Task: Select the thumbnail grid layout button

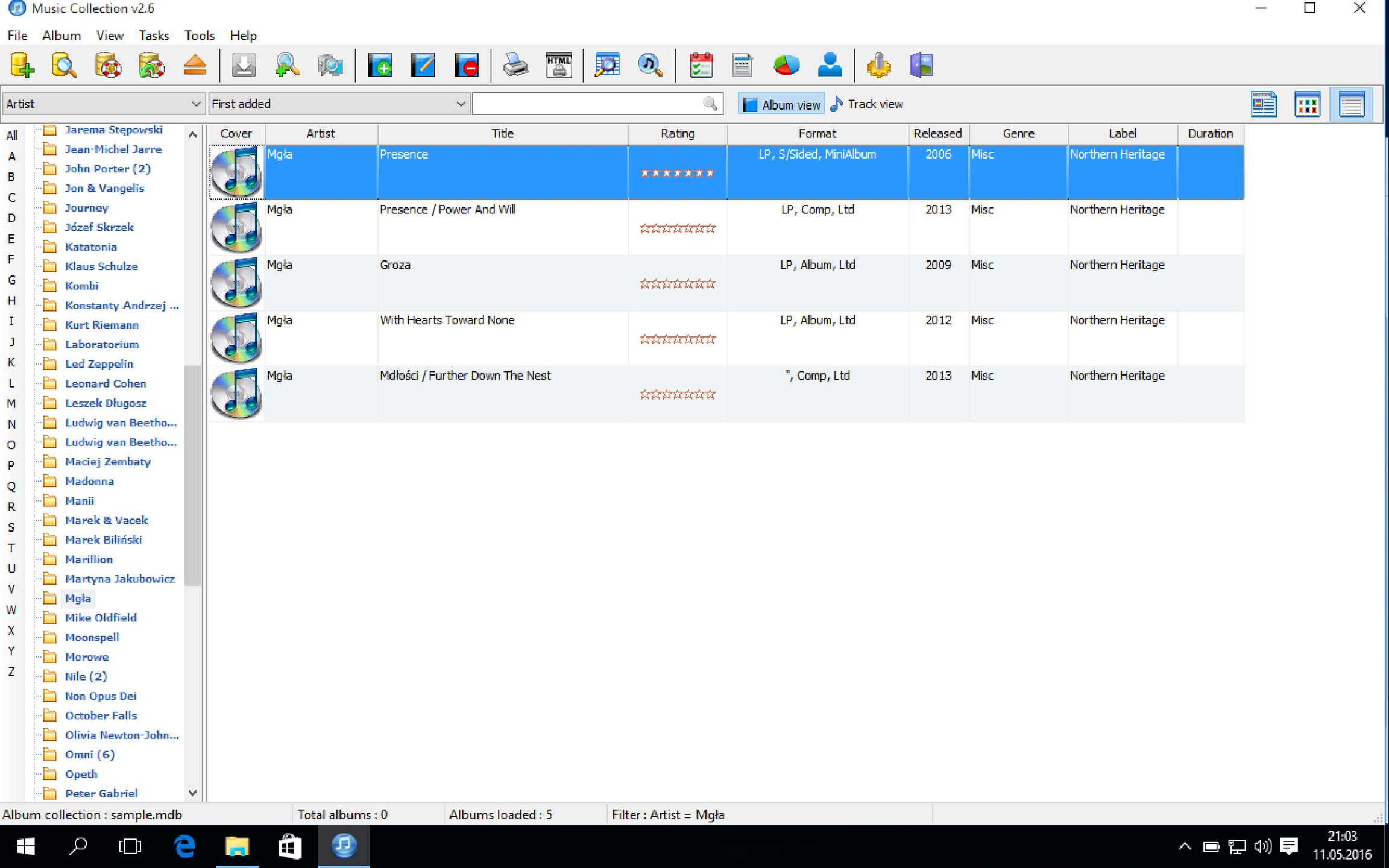Action: pos(1307,104)
